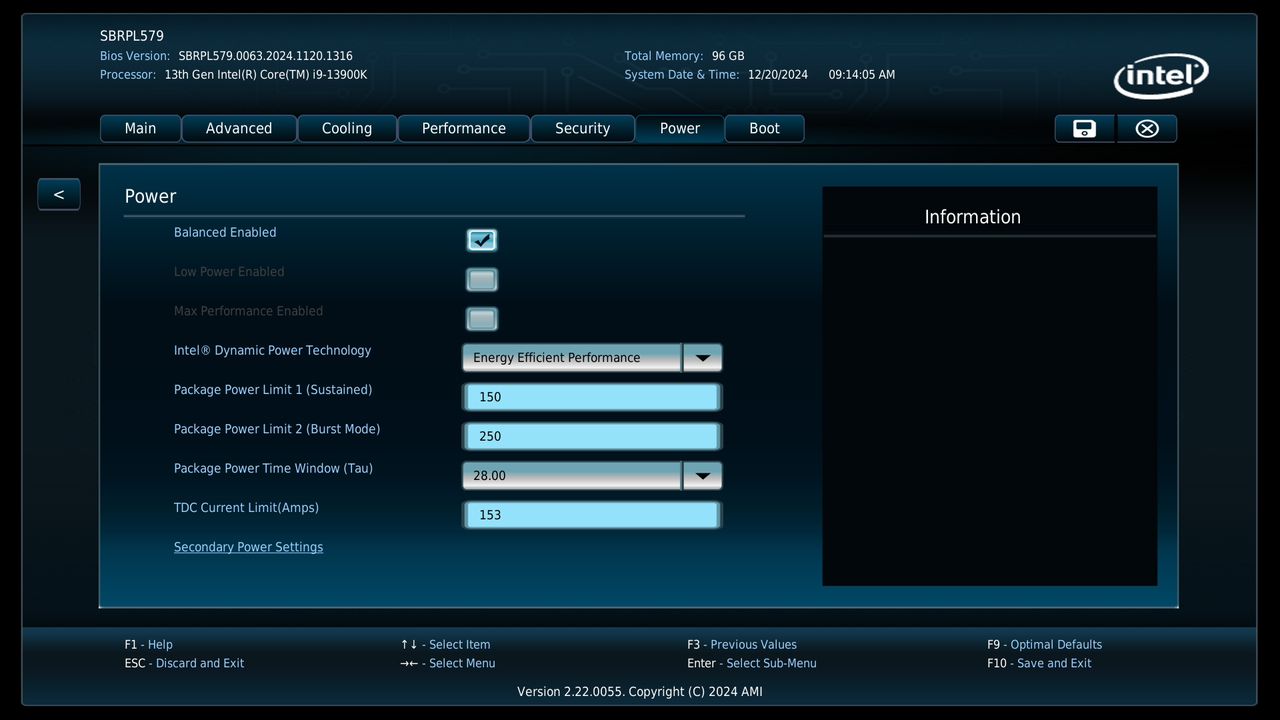
Task: Click the Version 2.22.0055 copyright text
Action: [640, 692]
